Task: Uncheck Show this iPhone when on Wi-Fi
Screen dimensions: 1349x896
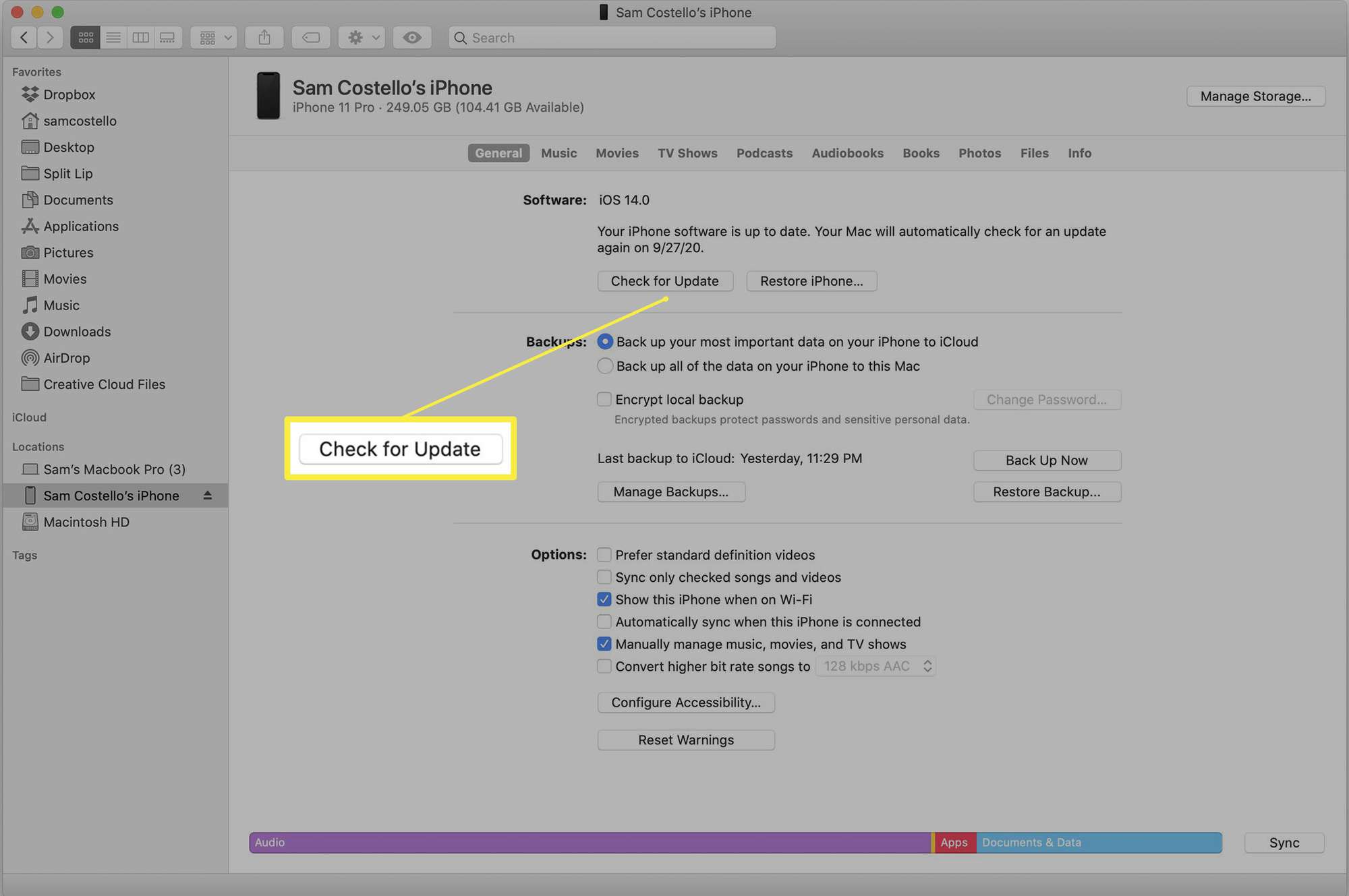Action: click(604, 599)
